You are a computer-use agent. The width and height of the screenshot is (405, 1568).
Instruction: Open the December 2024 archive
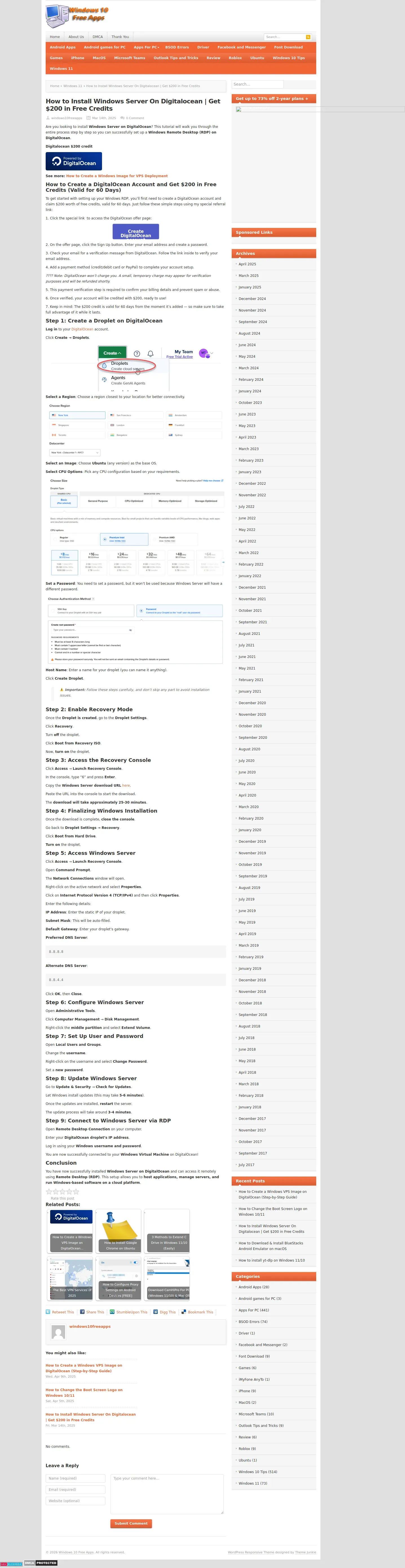click(252, 299)
